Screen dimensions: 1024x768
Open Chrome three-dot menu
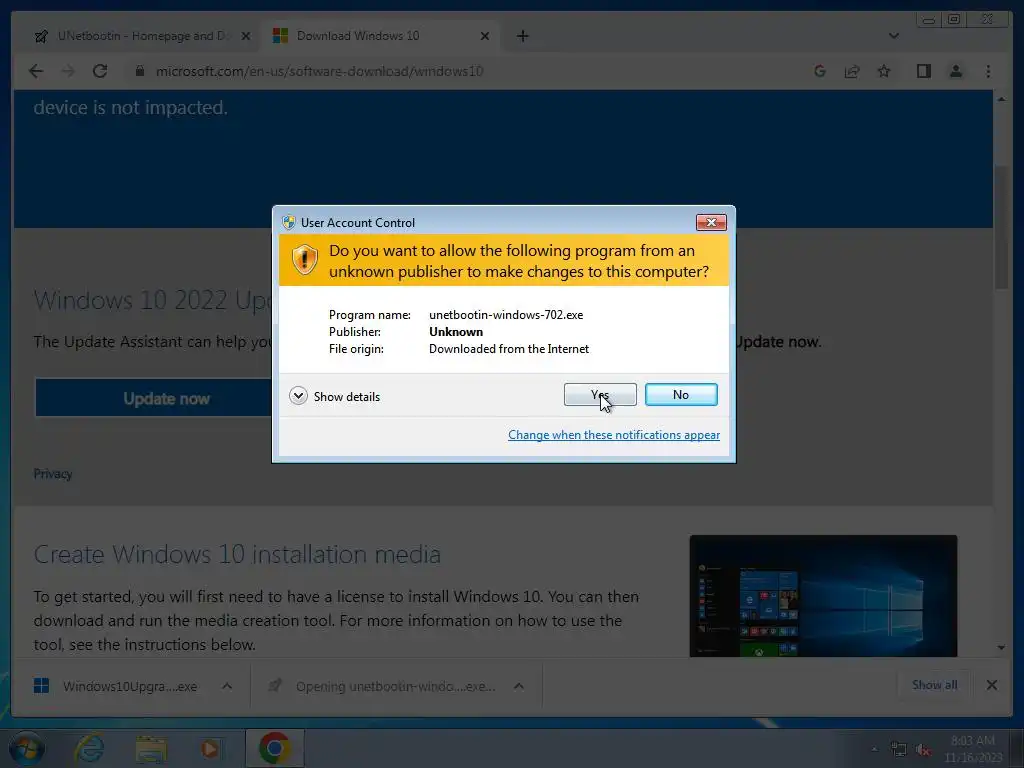988,71
